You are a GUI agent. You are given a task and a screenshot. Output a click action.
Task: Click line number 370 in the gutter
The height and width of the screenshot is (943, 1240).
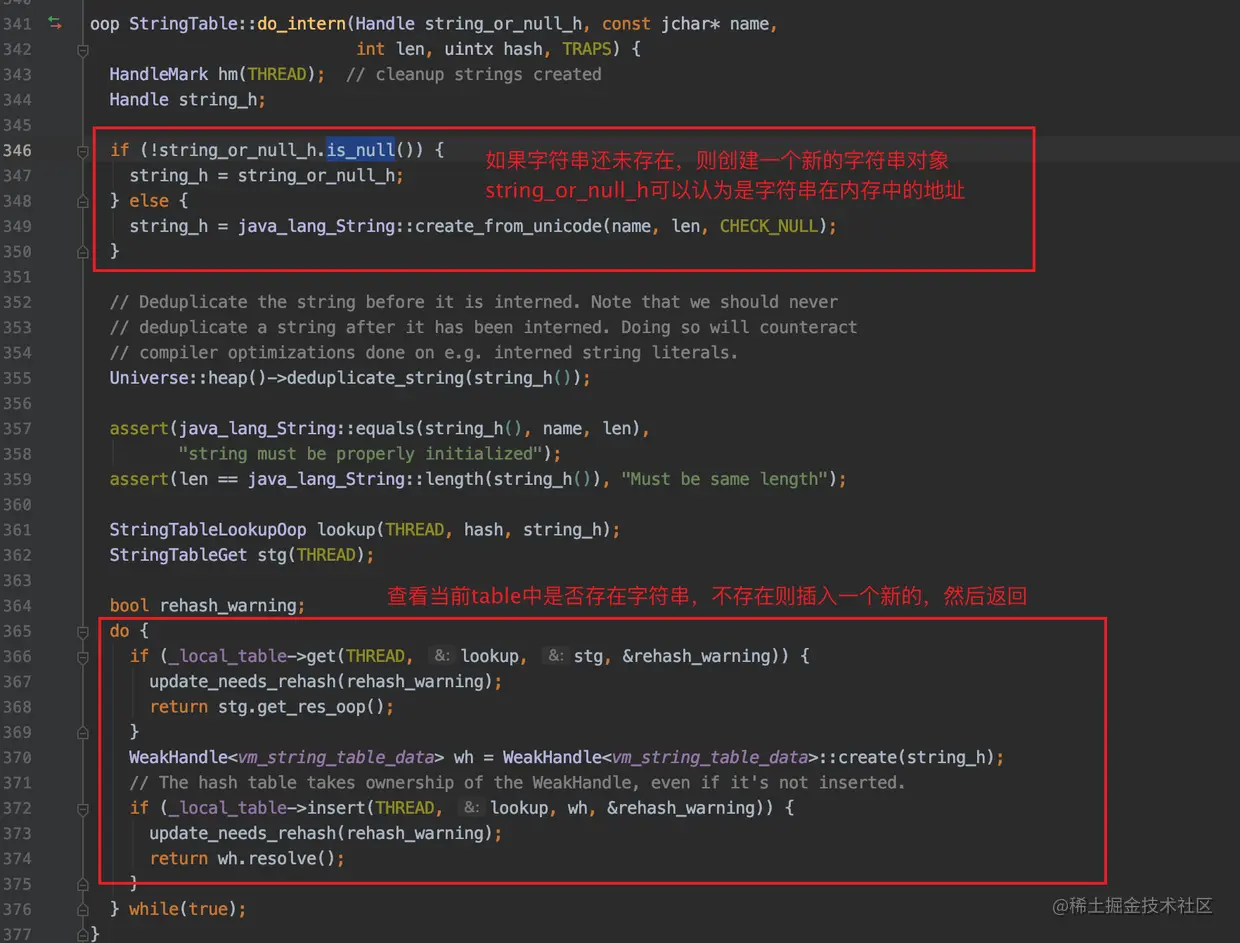coord(17,757)
